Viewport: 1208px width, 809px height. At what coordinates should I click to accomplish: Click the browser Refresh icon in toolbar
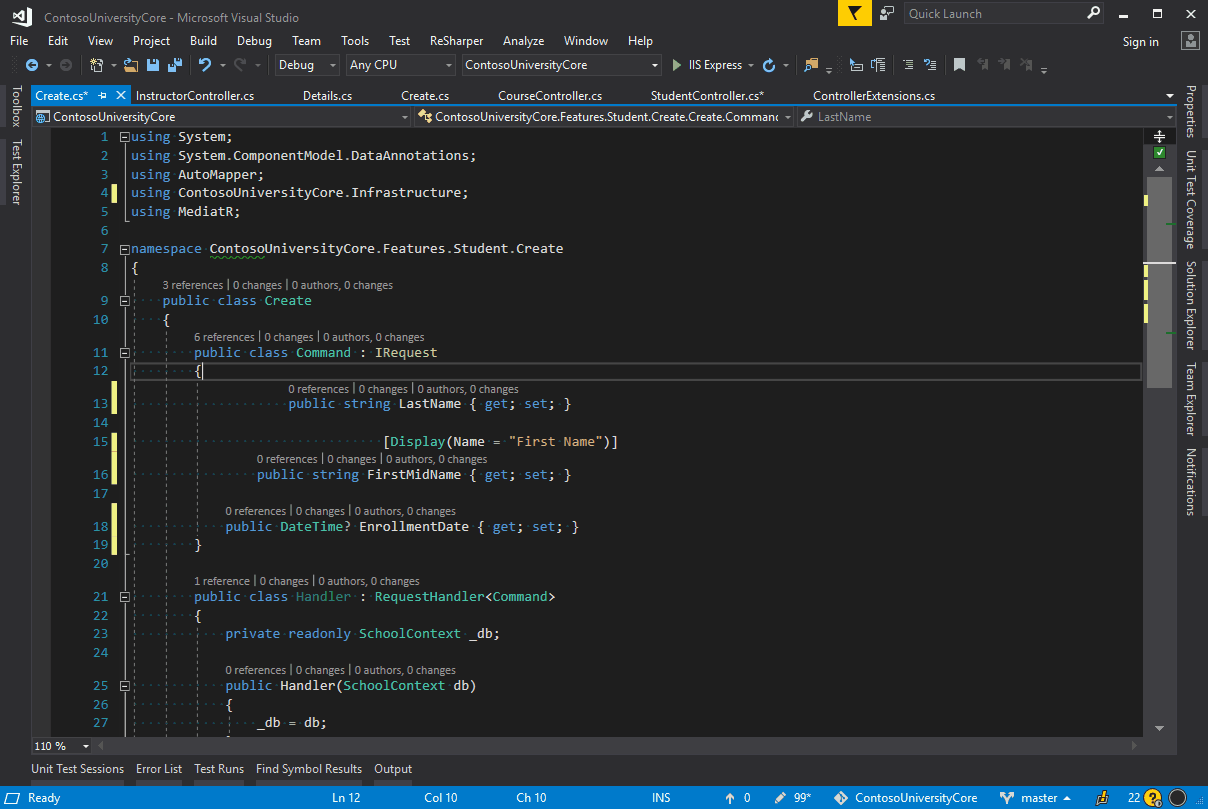[769, 65]
